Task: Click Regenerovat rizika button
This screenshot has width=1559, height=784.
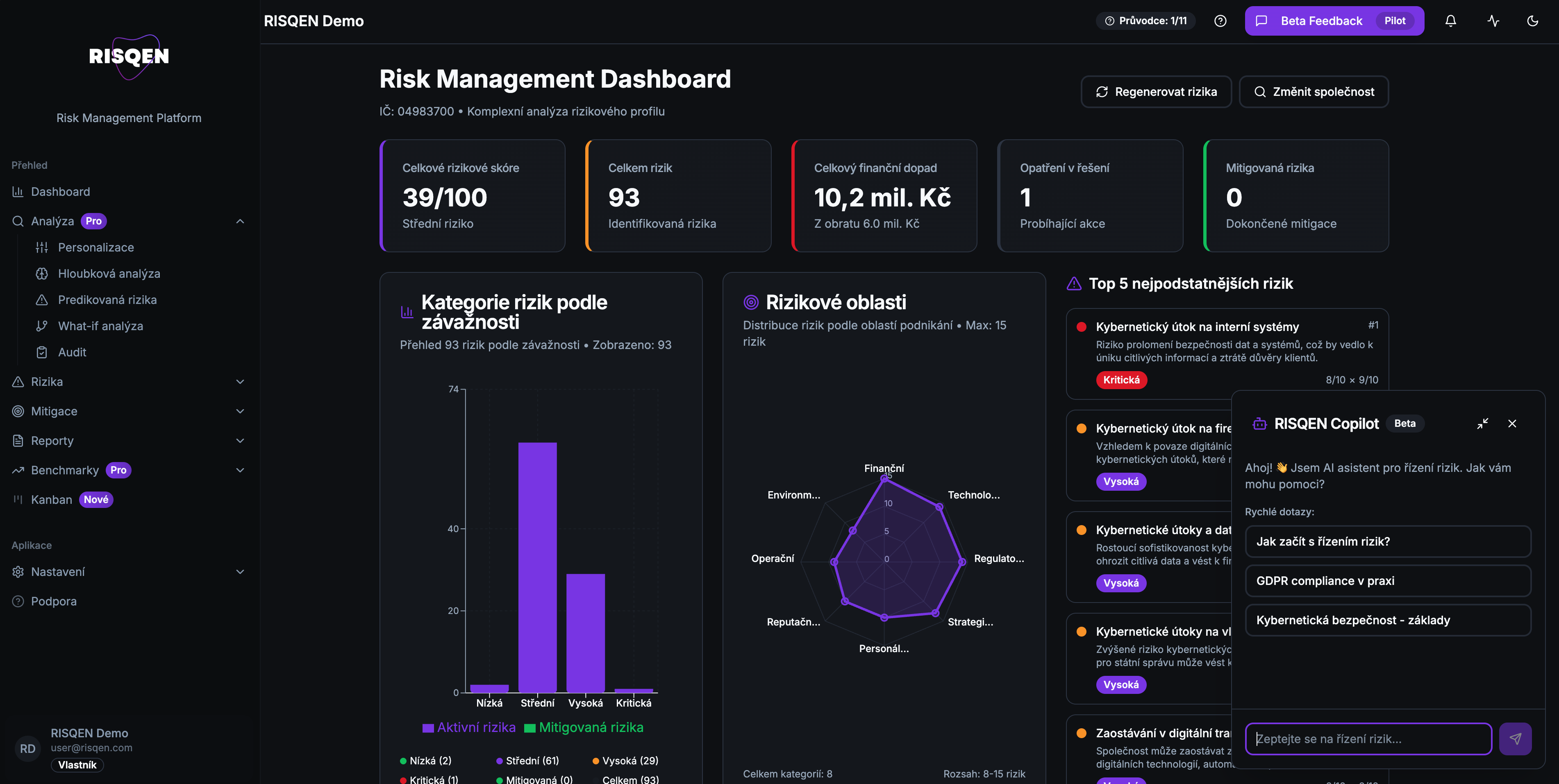Action: [1156, 92]
